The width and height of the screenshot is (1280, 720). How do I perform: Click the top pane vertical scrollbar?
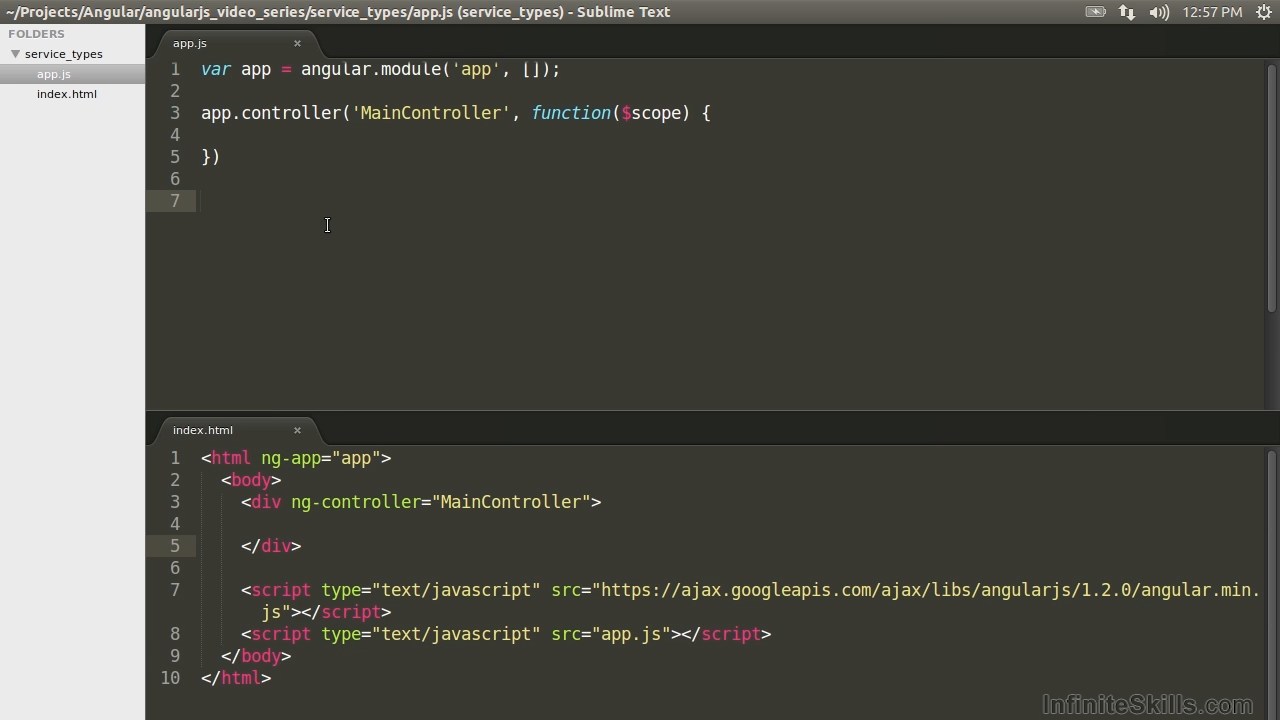(x=1272, y=190)
